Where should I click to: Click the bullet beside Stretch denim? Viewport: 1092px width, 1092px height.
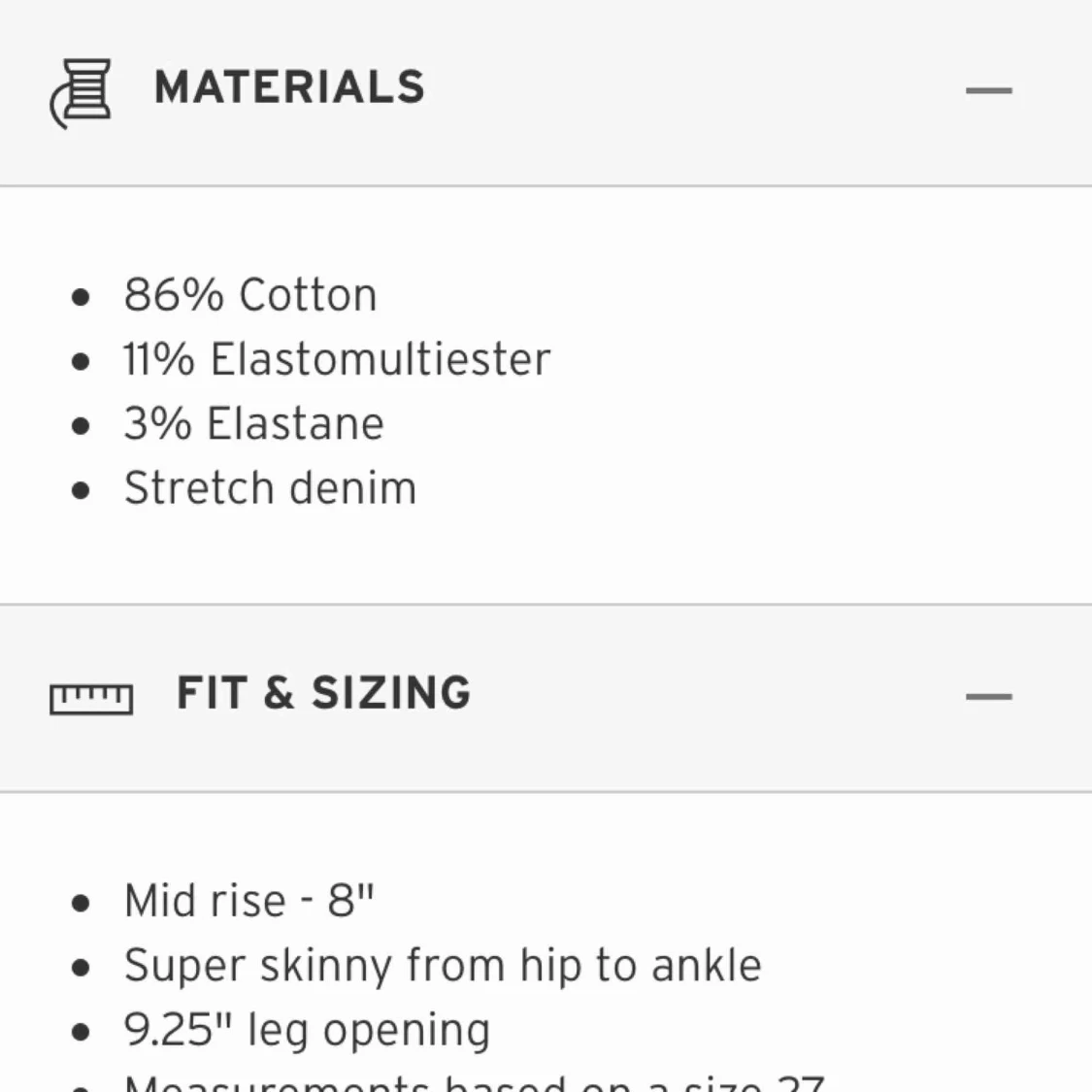coord(81,489)
